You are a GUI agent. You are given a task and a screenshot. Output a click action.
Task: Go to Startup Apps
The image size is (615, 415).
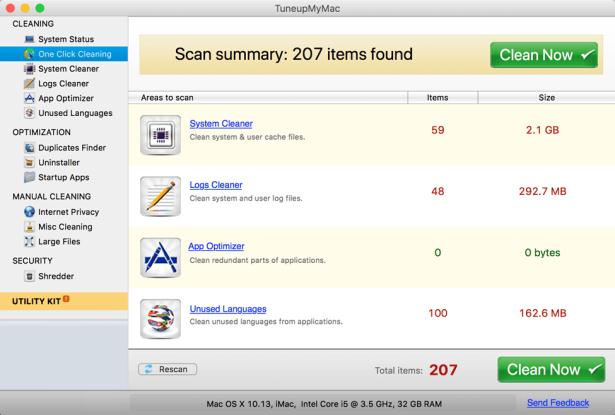pyautogui.click(x=64, y=177)
